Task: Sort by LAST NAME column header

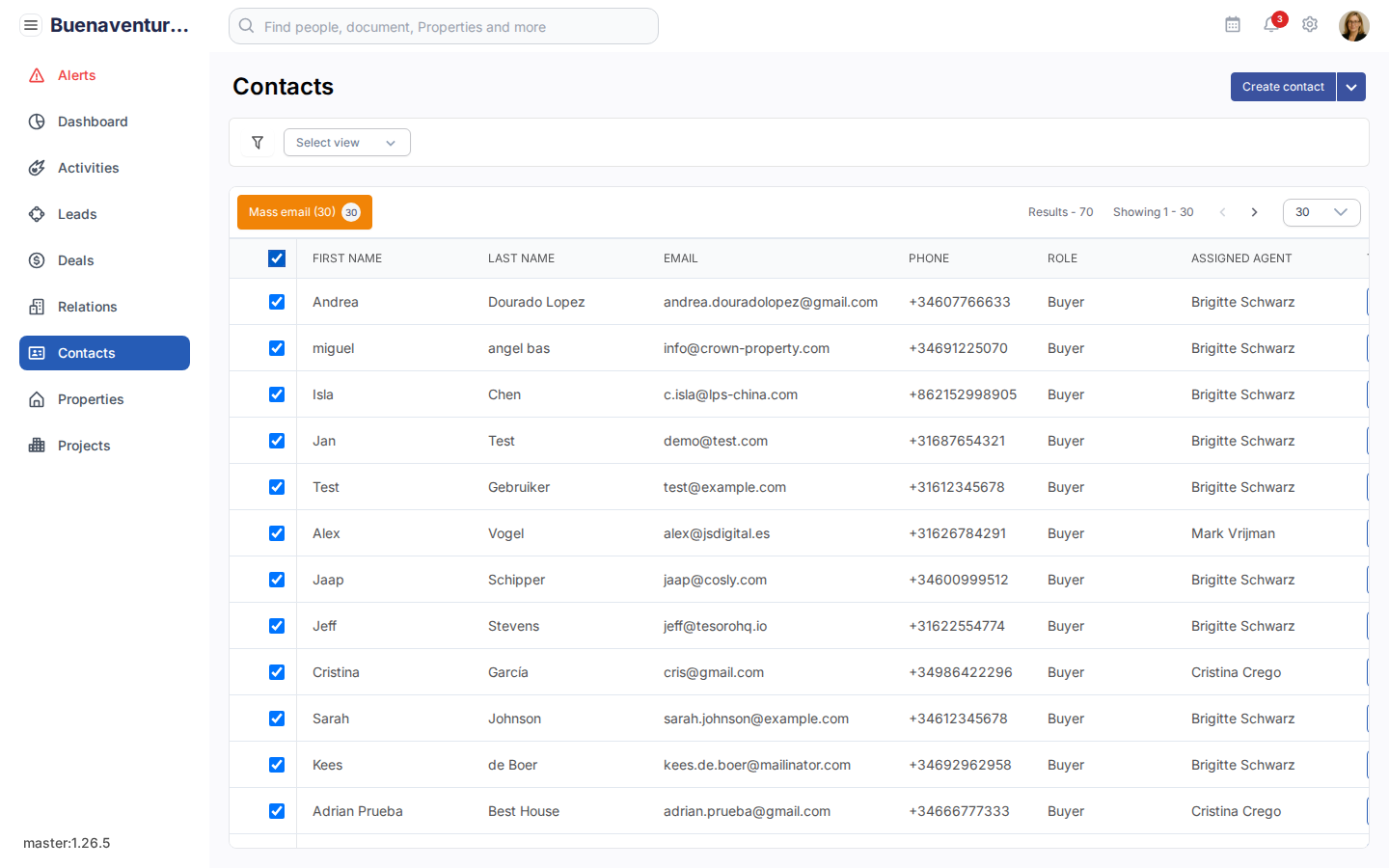Action: coord(521,258)
